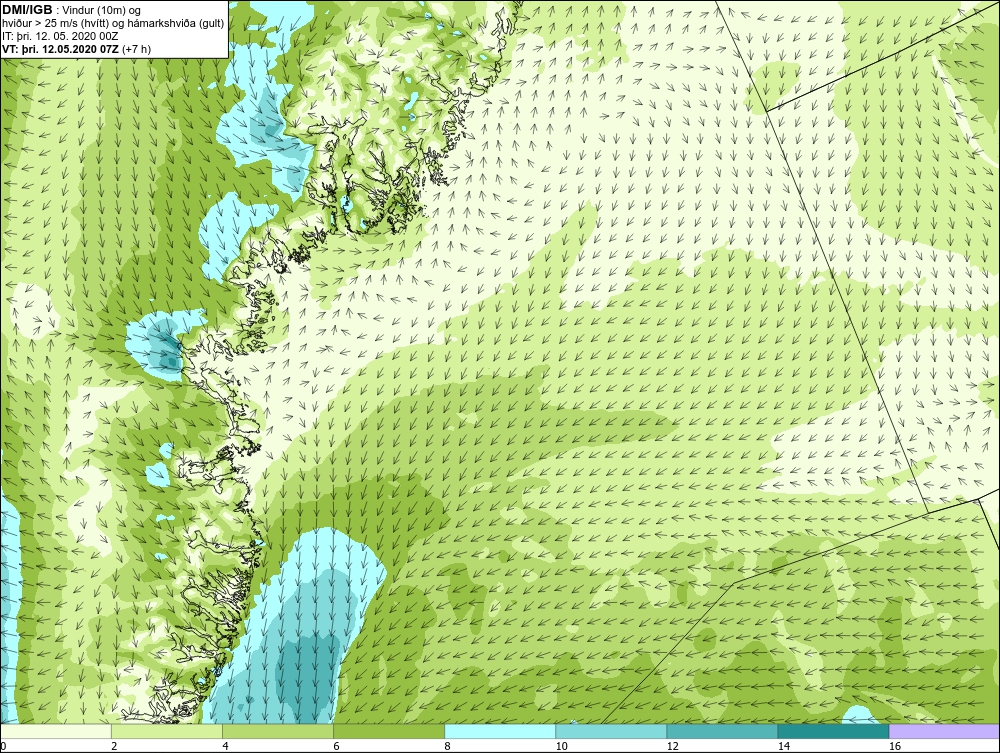The height and width of the screenshot is (753, 1000).
Task: Click the '(+7 h)' forecast offset text
Action: [x=136, y=48]
